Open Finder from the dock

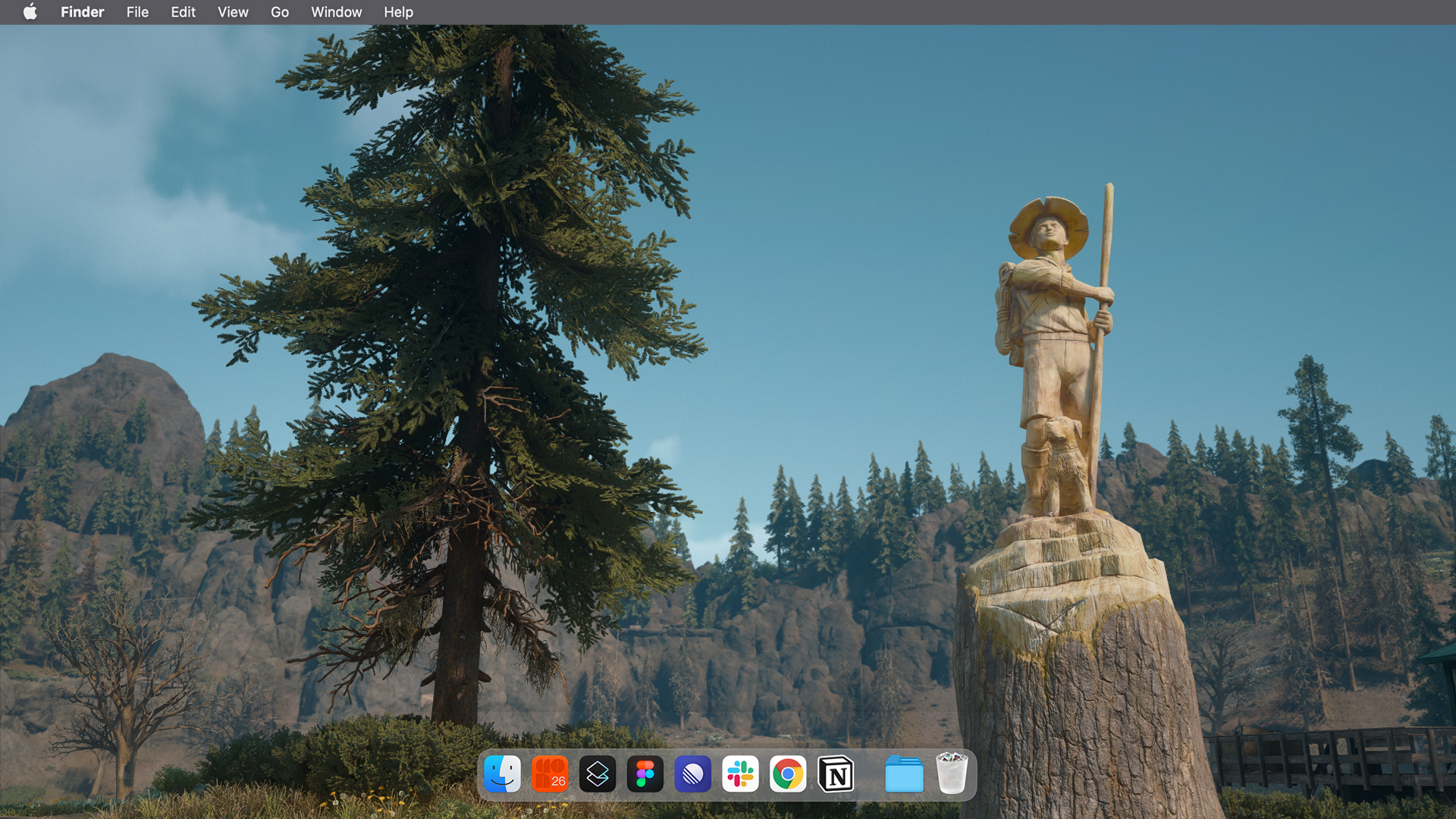pyautogui.click(x=502, y=774)
